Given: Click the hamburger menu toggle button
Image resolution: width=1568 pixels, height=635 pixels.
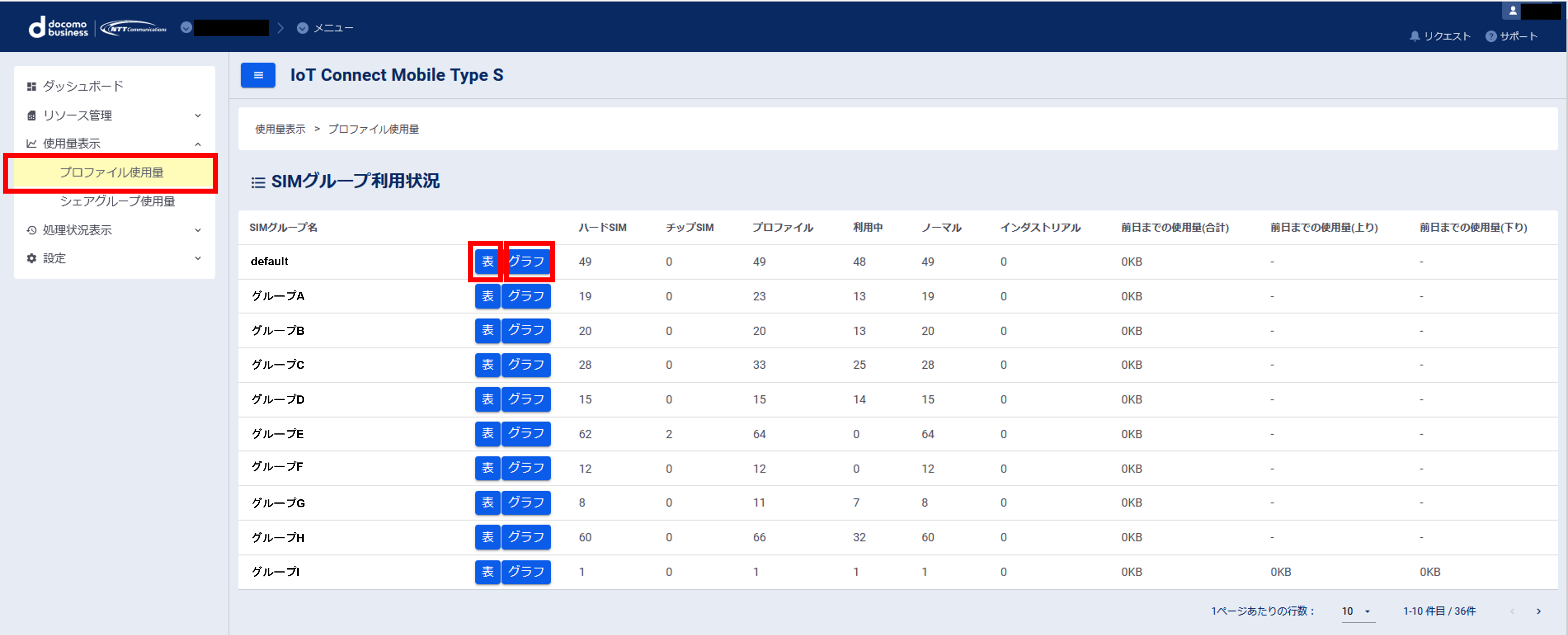Looking at the screenshot, I should click(258, 76).
